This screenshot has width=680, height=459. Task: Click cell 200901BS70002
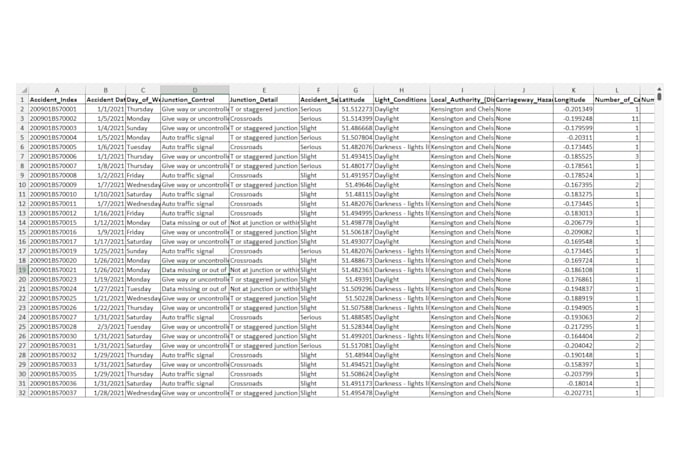pyautogui.click(x=57, y=118)
